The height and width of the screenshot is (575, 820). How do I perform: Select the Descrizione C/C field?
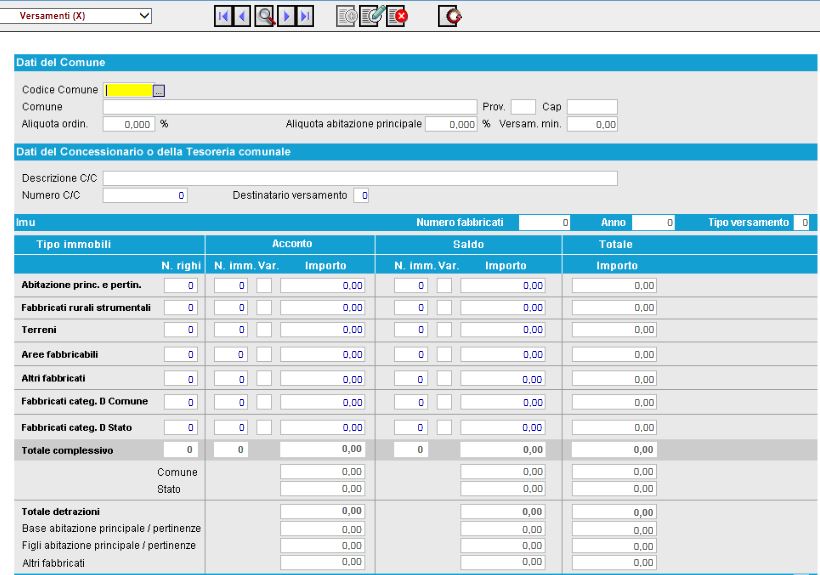pos(360,178)
